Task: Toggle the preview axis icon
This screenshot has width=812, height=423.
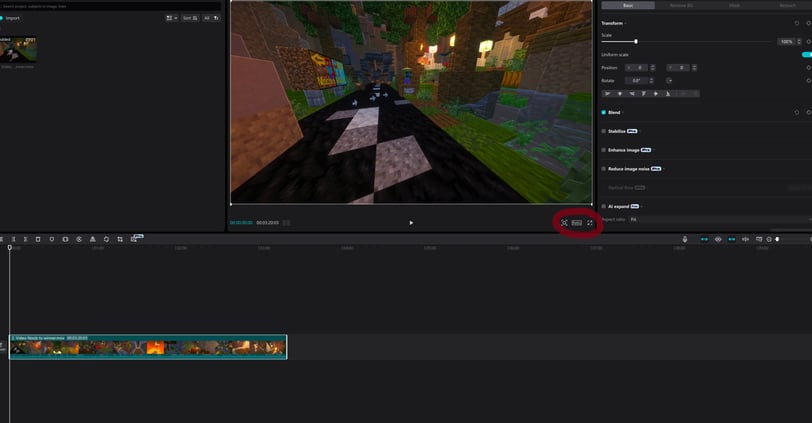Action: [x=745, y=239]
